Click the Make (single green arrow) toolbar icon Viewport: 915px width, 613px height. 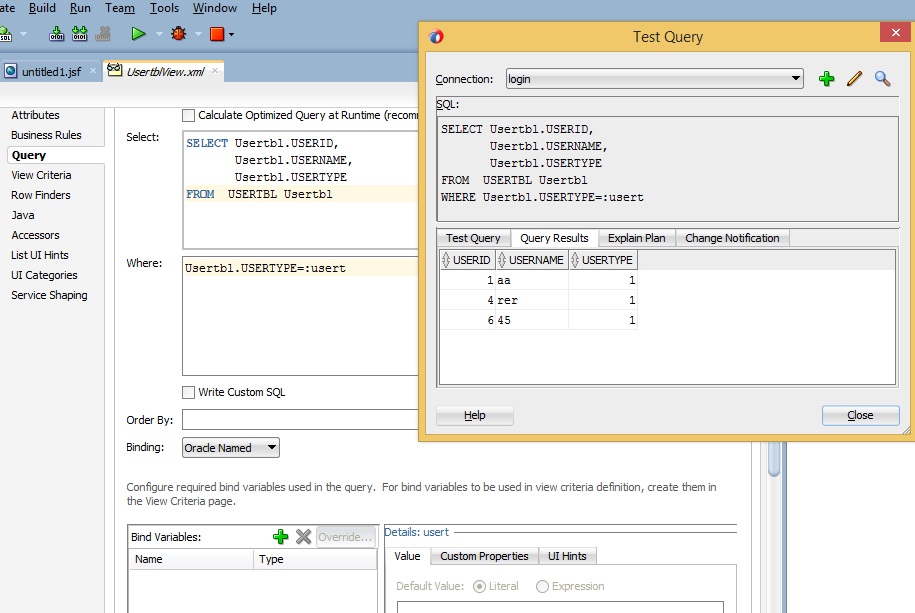tap(56, 34)
